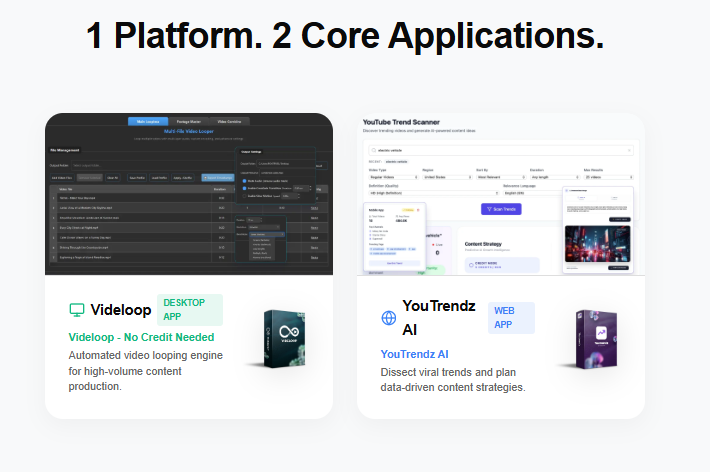Open the Definition (Quality) dropdown
Viewport: 710px width, 472px height.
[434, 193]
